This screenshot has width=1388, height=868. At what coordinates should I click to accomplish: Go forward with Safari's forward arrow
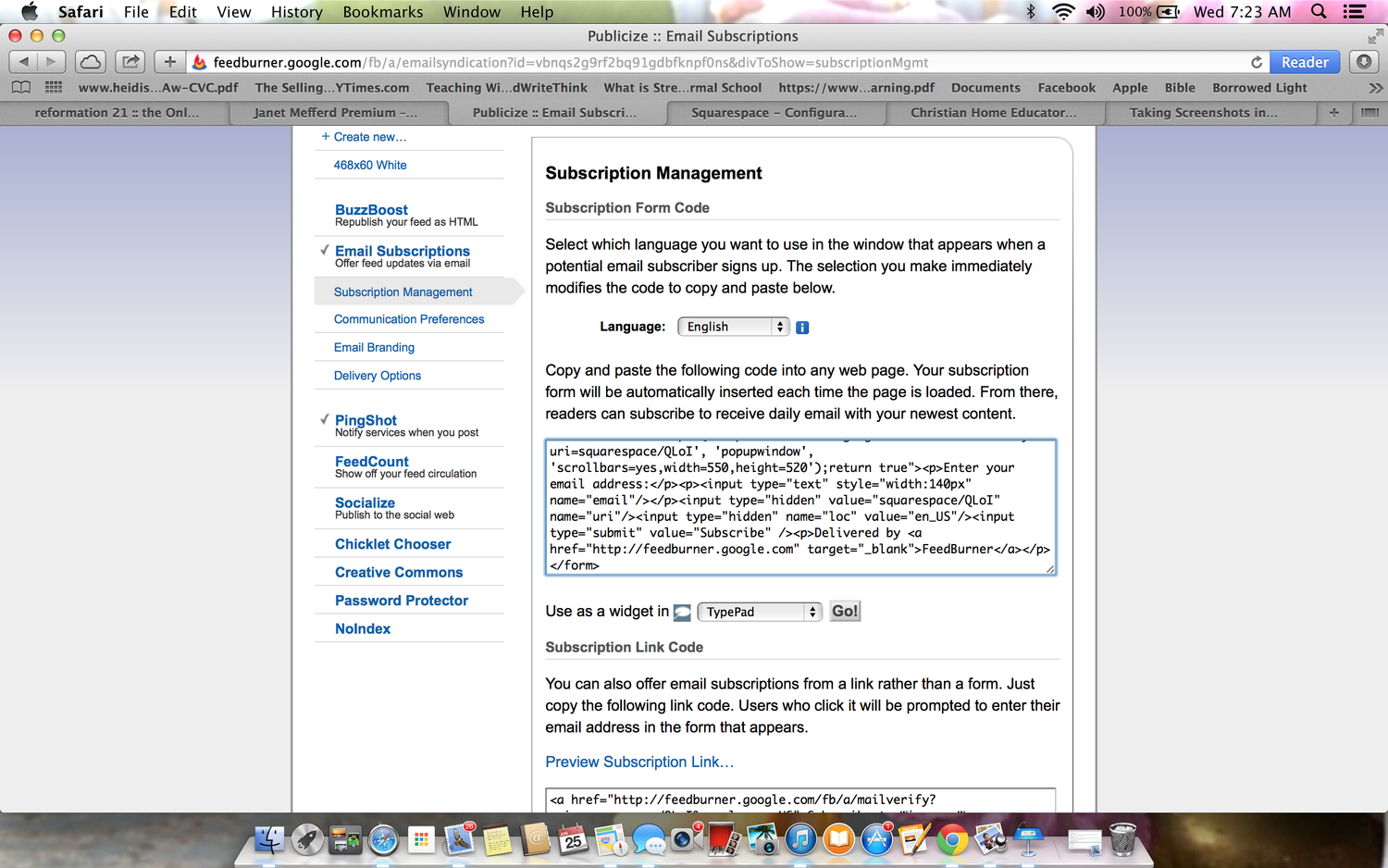coord(52,62)
